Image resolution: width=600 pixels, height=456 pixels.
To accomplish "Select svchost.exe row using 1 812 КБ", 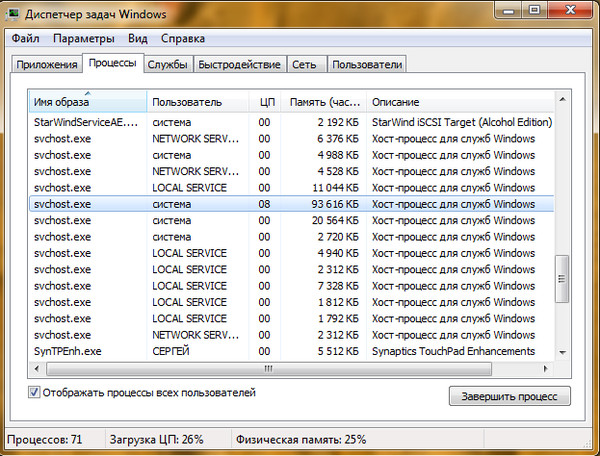I will (x=292, y=302).
